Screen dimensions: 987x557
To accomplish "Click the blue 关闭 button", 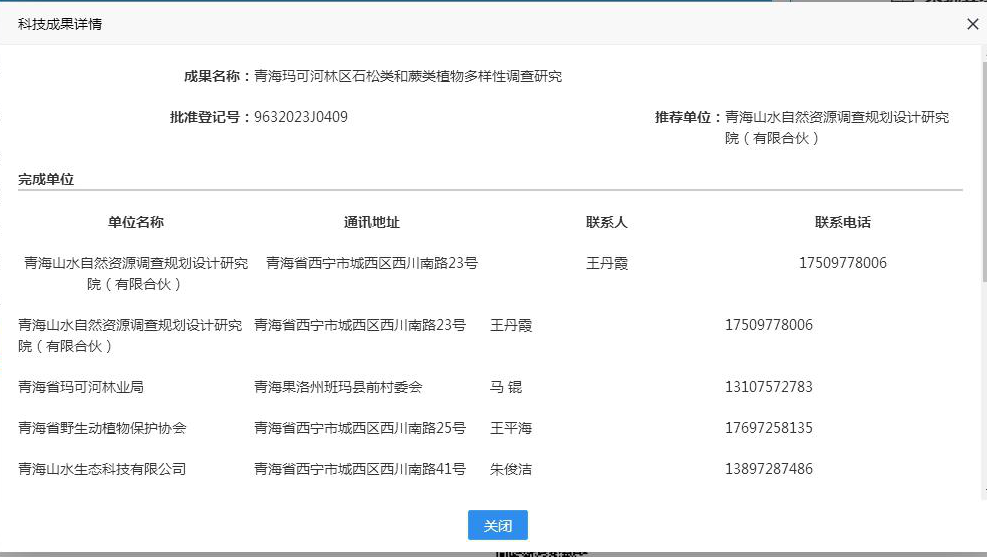I will tap(497, 526).
